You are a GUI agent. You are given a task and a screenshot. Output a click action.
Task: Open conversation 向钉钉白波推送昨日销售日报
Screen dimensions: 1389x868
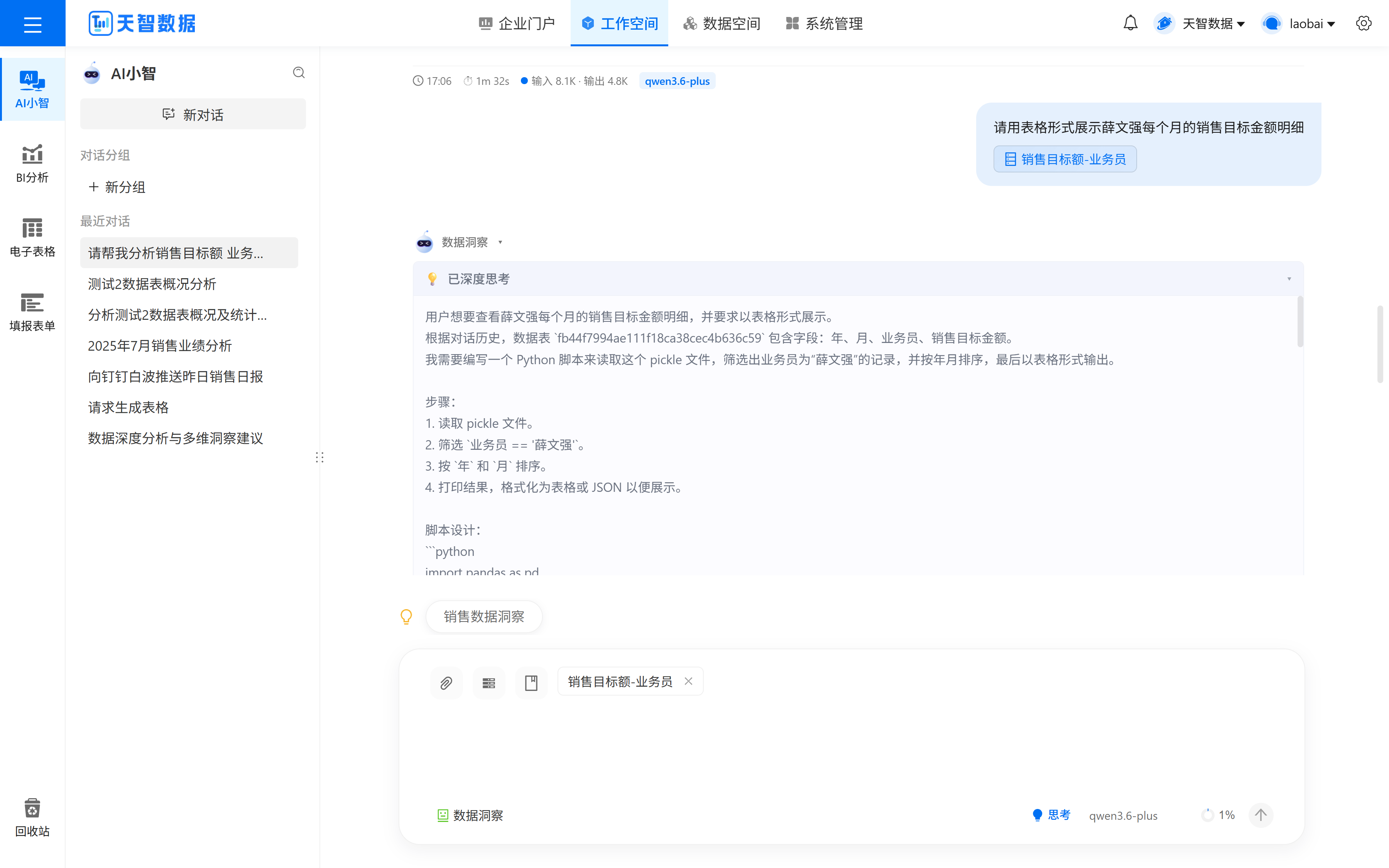[189, 377]
